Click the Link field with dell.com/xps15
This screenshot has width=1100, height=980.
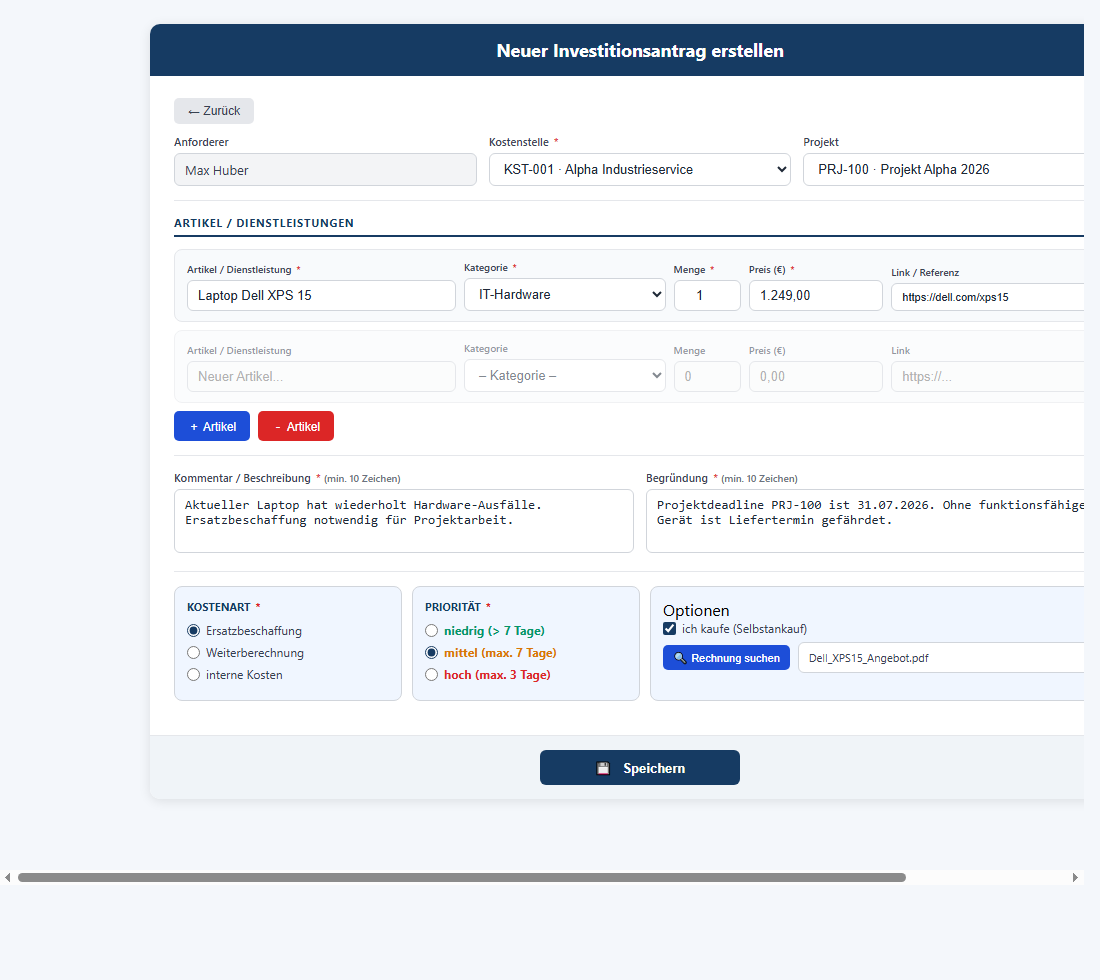coord(988,297)
